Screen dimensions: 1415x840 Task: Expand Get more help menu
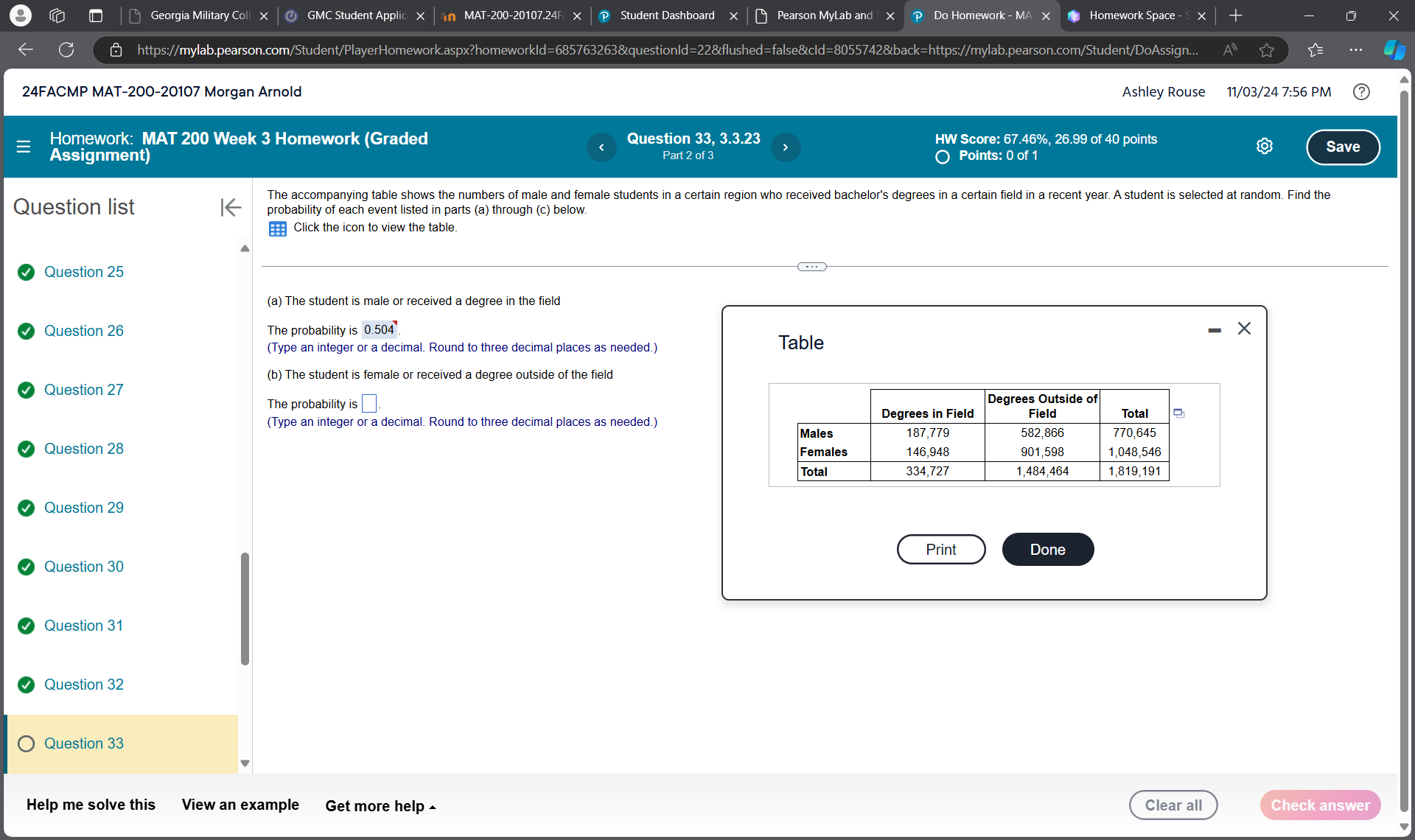coord(380,806)
